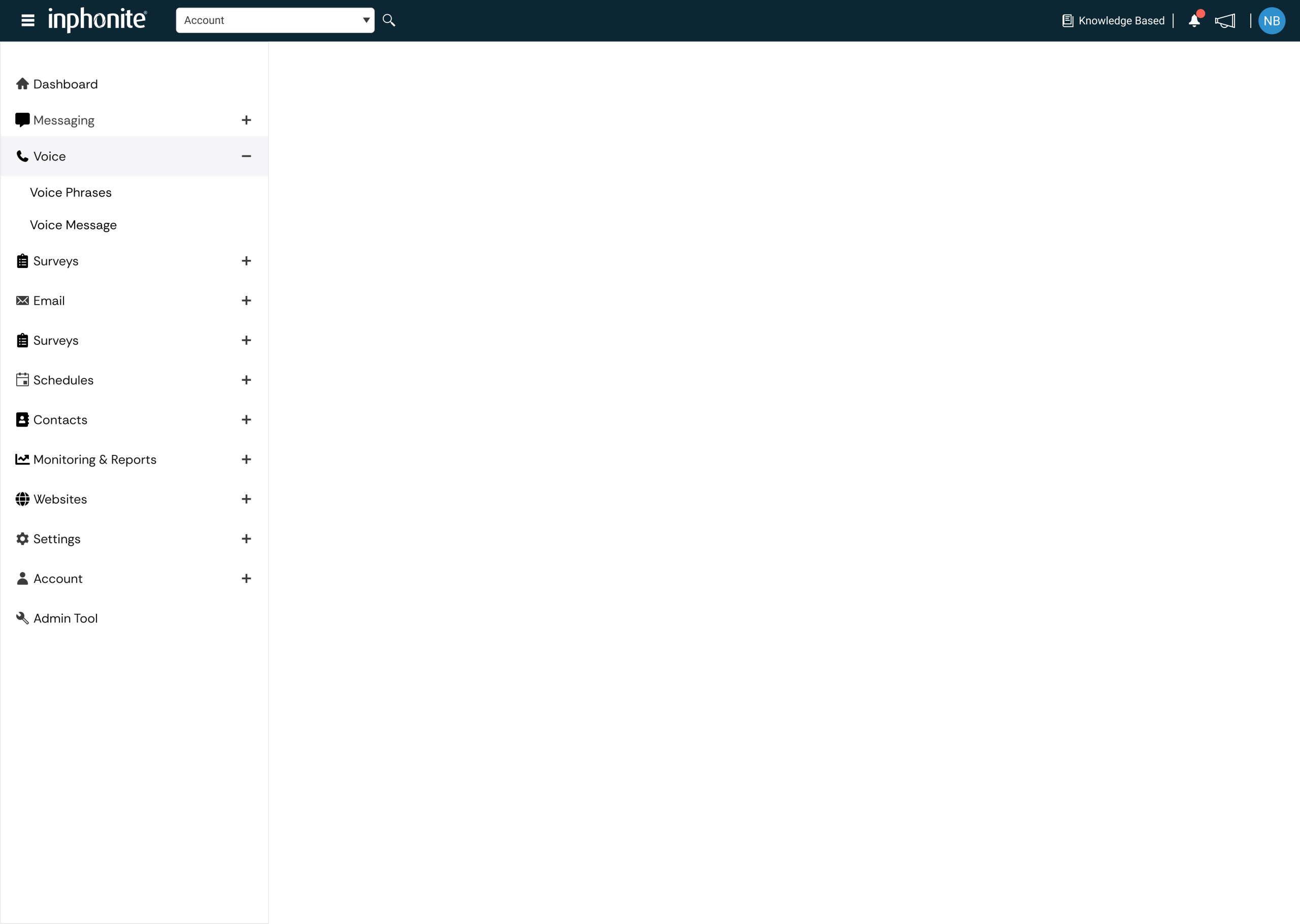Click the Admin Tool wrench icon
Screen dimensions: 1300x924
(22, 618)
